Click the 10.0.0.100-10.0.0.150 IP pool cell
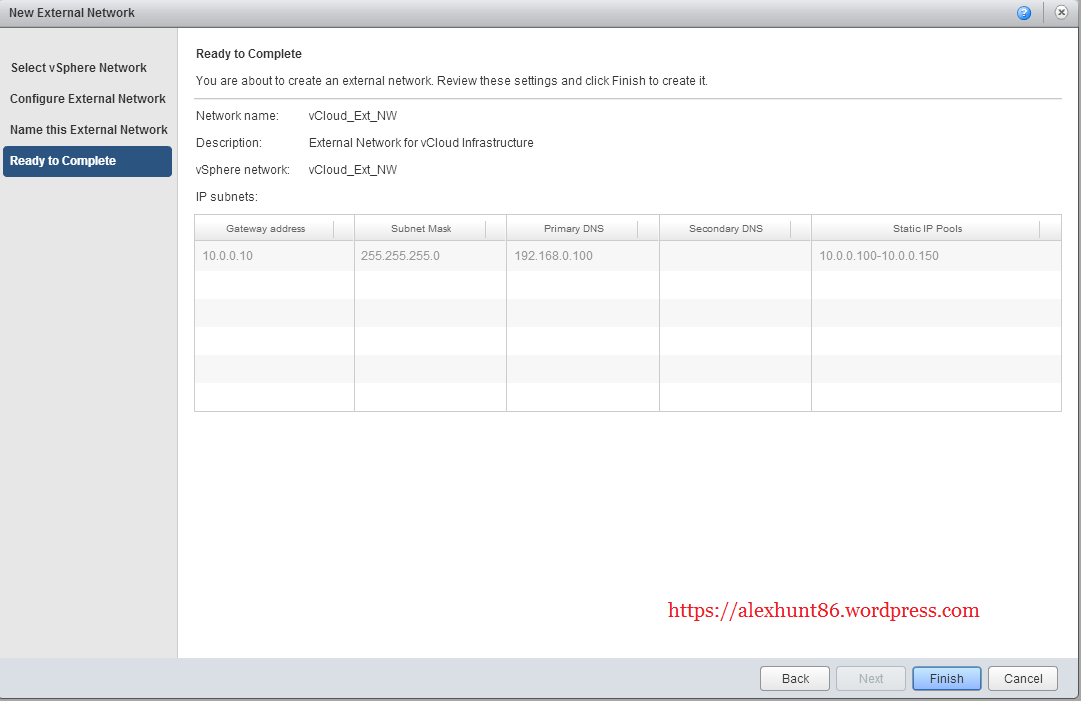The width and height of the screenshot is (1081, 701). [879, 256]
